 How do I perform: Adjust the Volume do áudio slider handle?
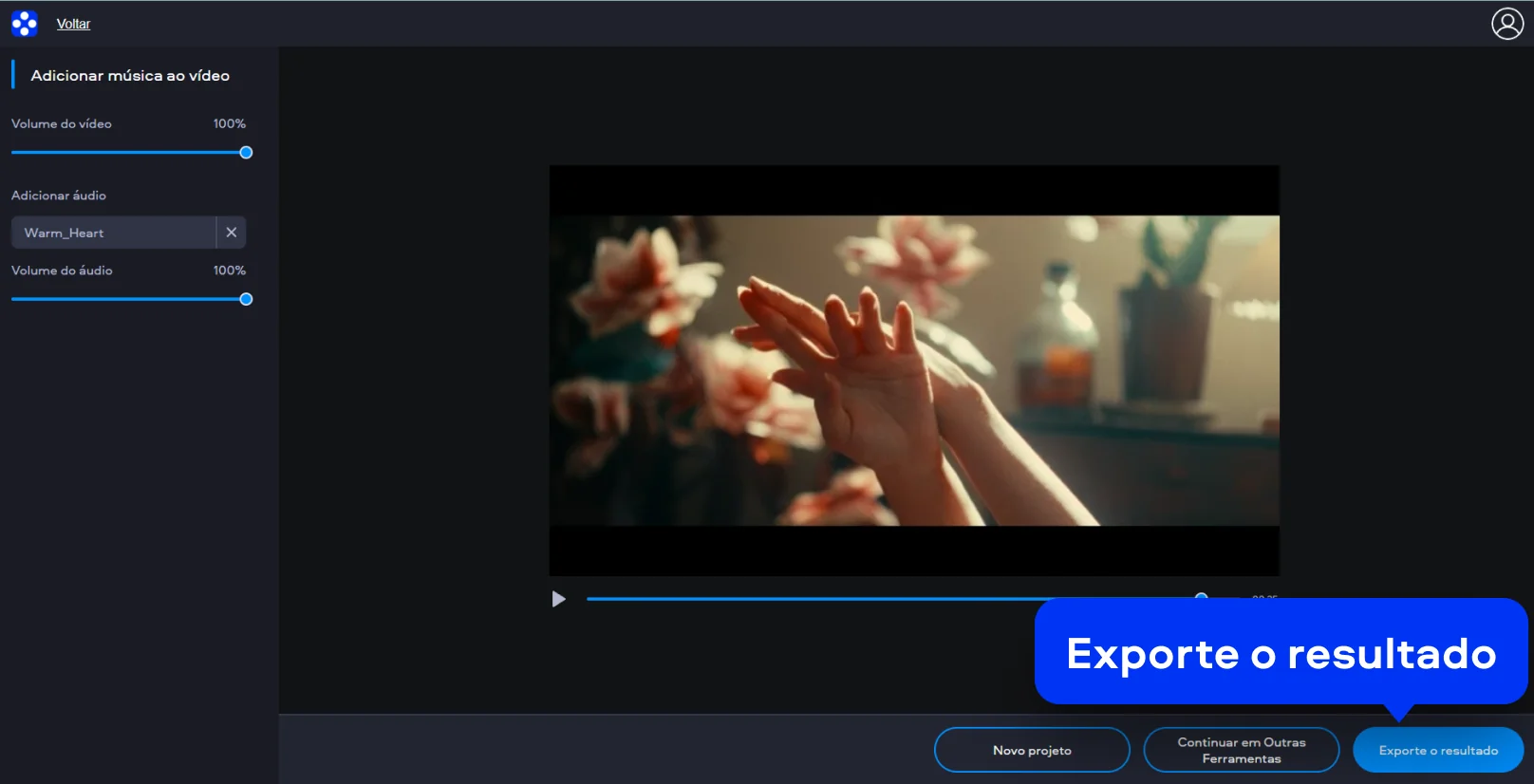pyautogui.click(x=246, y=299)
